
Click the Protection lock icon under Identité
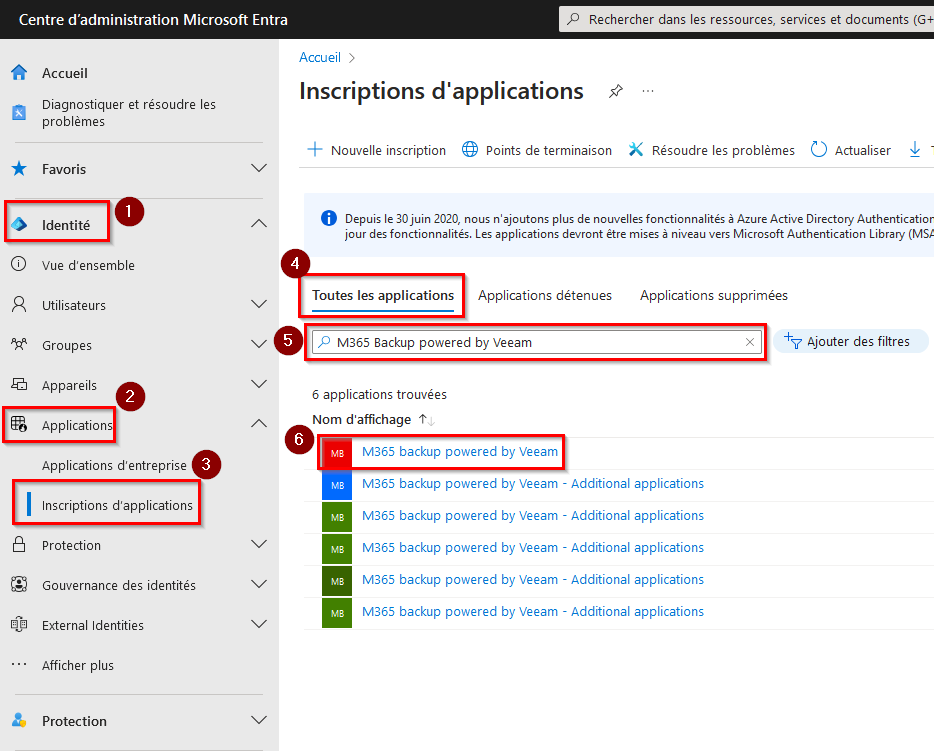[19, 544]
